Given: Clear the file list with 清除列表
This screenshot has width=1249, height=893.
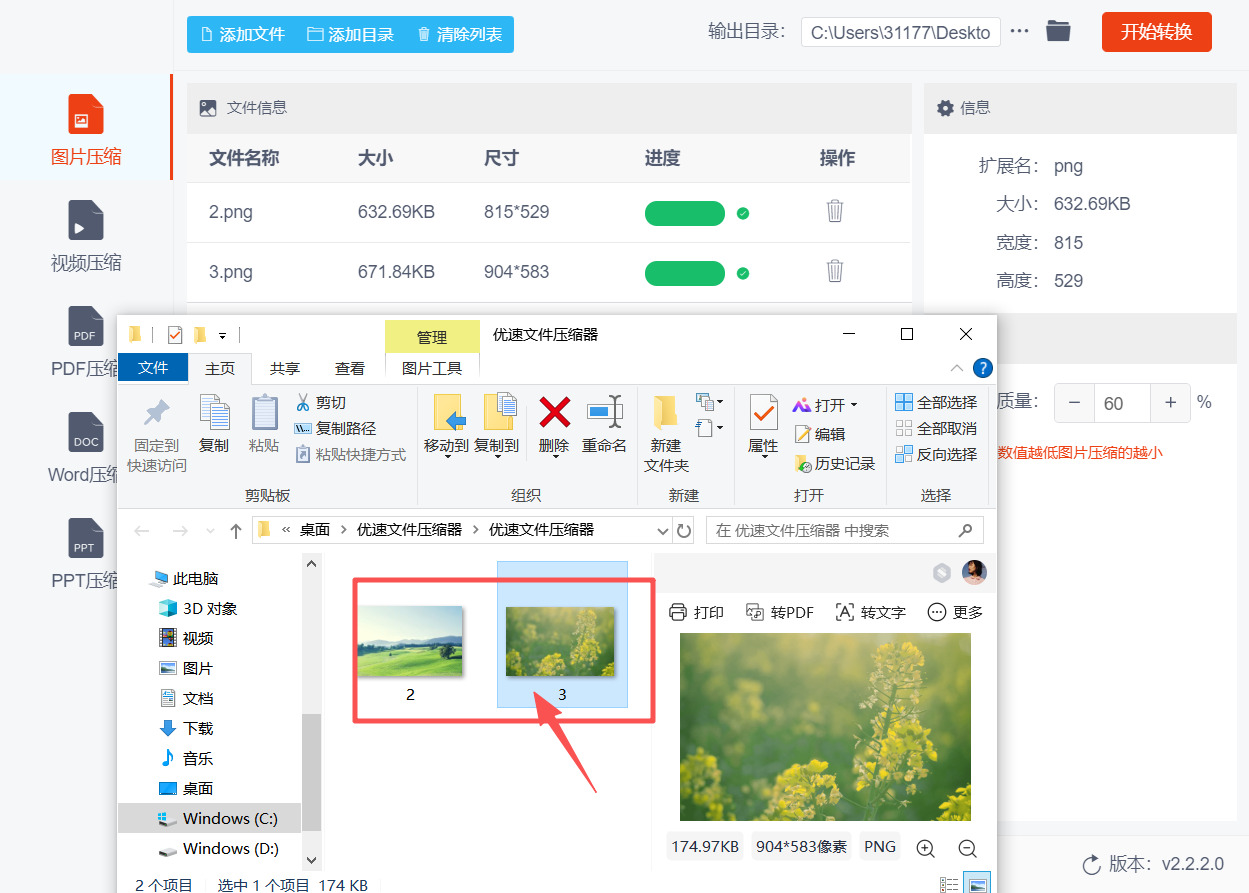Looking at the screenshot, I should (459, 33).
